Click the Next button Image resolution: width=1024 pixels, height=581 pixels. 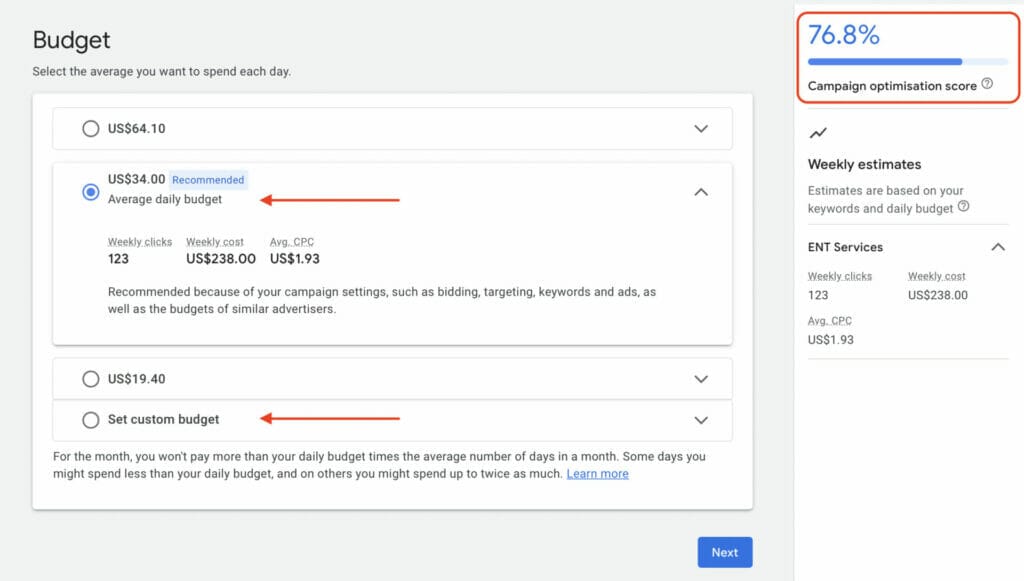point(724,552)
